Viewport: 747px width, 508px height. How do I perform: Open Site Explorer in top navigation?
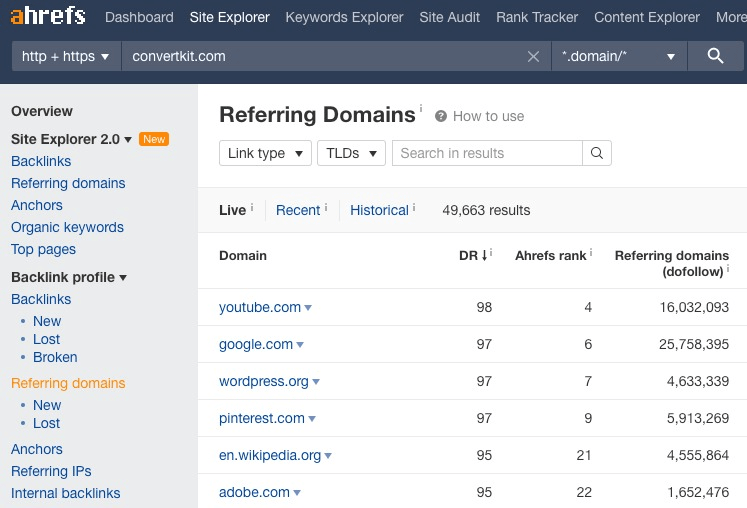230,17
